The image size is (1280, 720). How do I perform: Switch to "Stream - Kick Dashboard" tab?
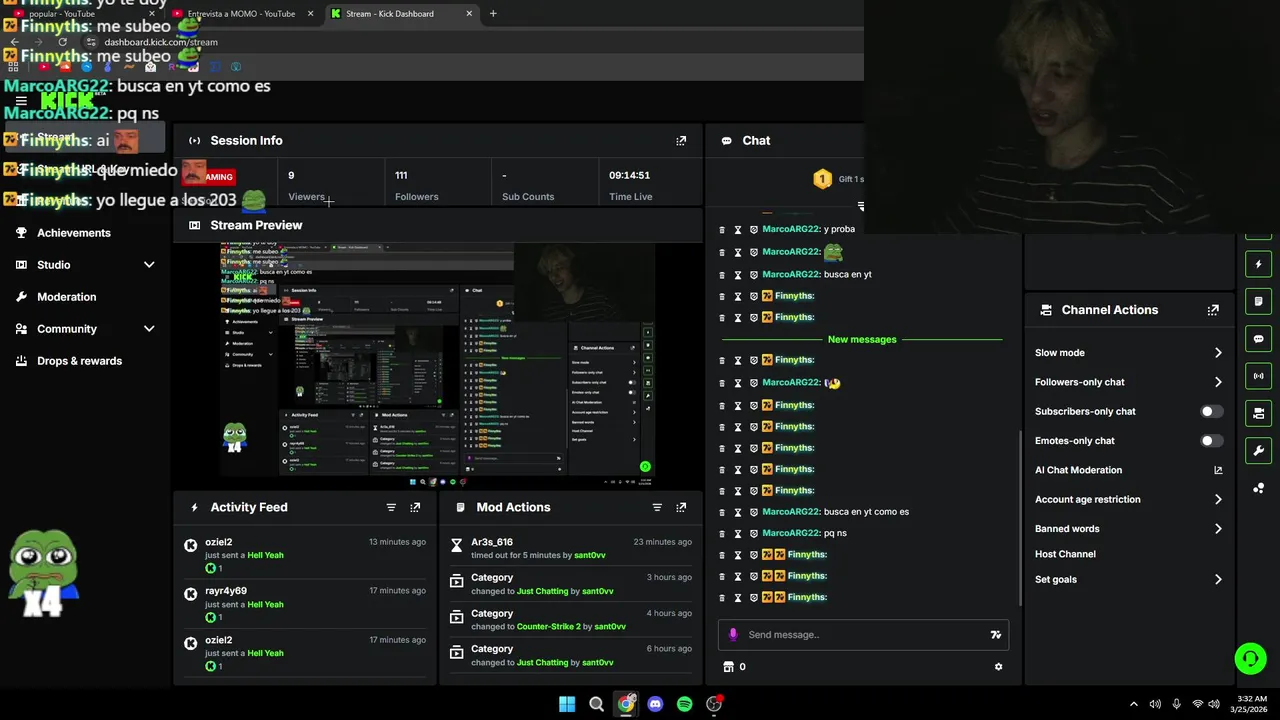(x=400, y=14)
